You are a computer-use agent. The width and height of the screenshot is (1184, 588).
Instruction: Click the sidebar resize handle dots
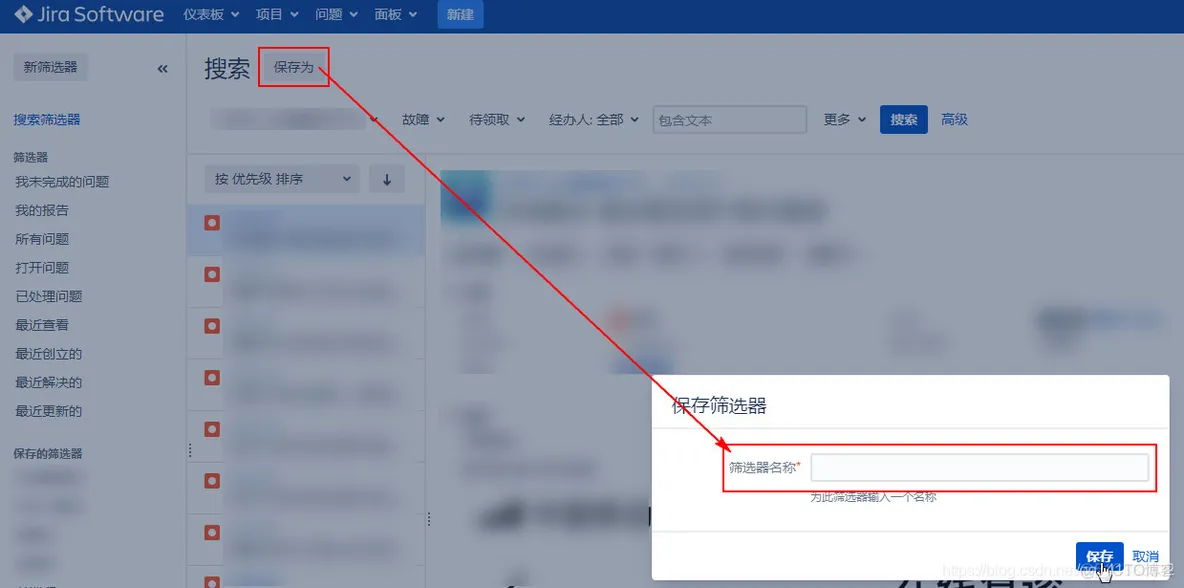(x=190, y=450)
